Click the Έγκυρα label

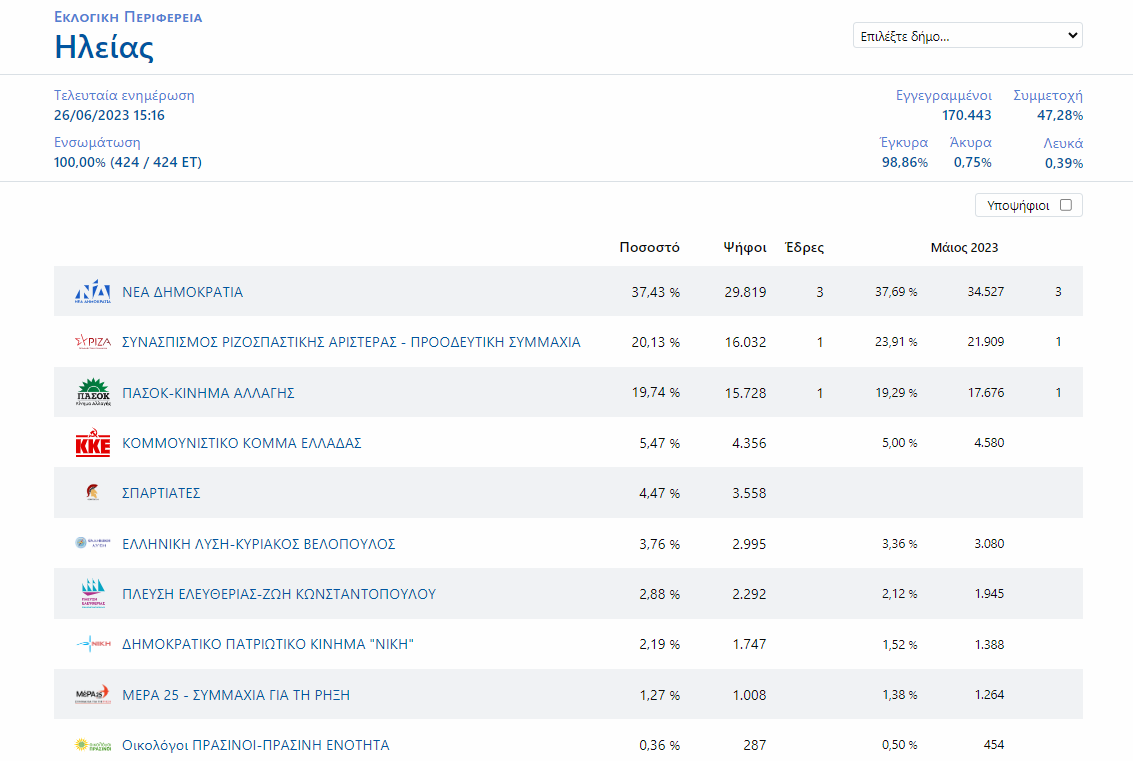click(904, 142)
